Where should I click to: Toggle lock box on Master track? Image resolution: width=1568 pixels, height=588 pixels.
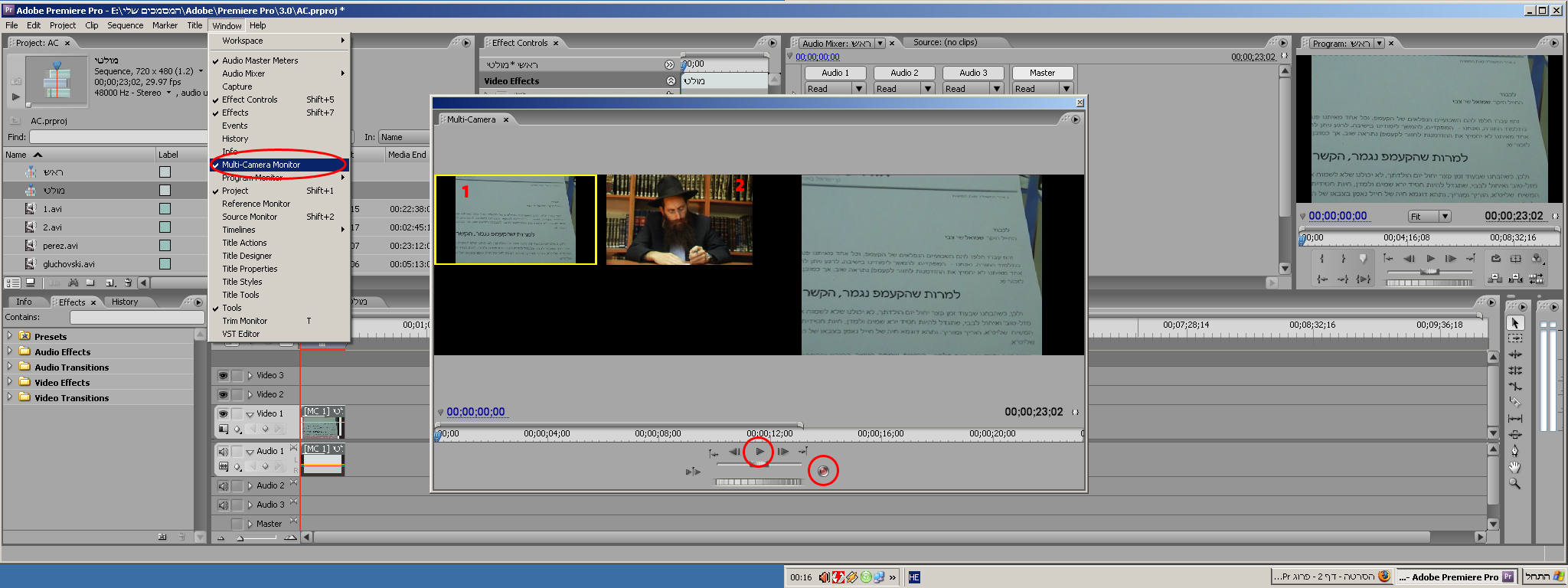[237, 524]
